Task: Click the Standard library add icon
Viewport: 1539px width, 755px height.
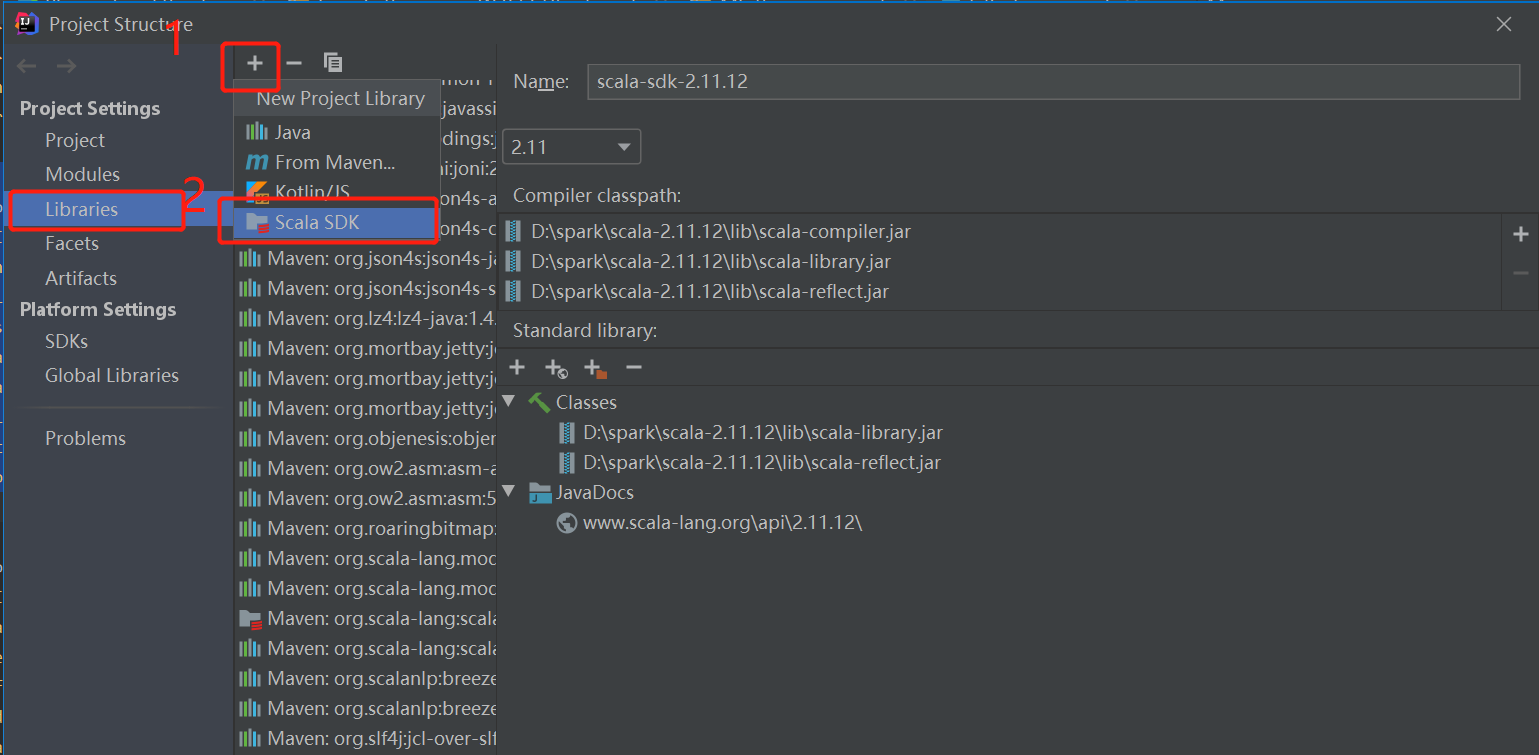Action: click(x=517, y=367)
